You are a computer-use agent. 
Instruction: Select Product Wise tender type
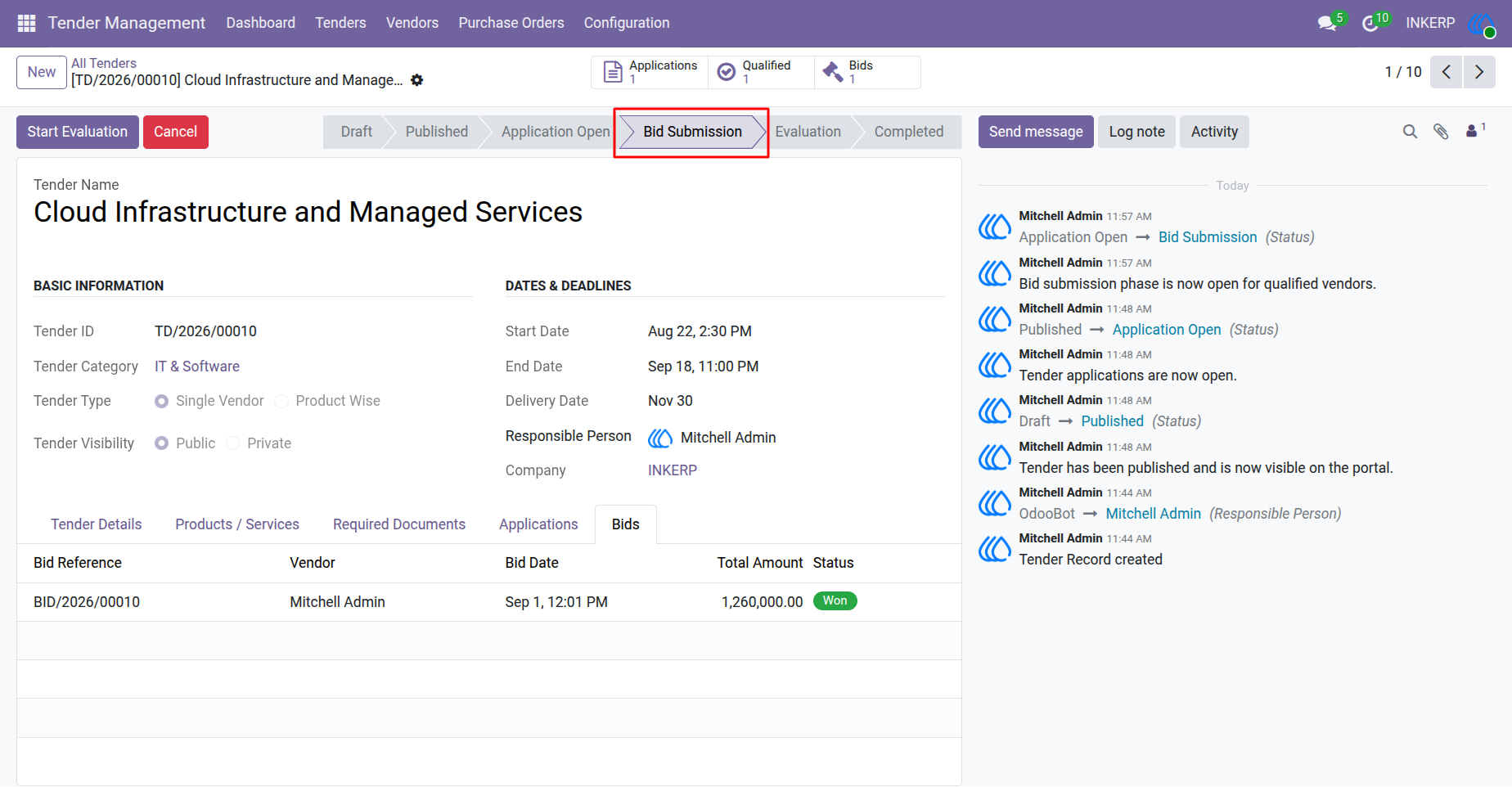281,401
